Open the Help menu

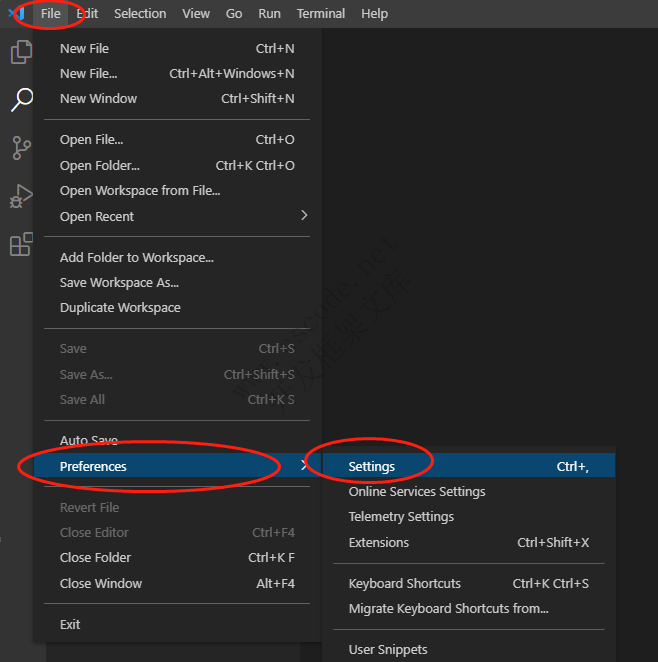(x=374, y=14)
